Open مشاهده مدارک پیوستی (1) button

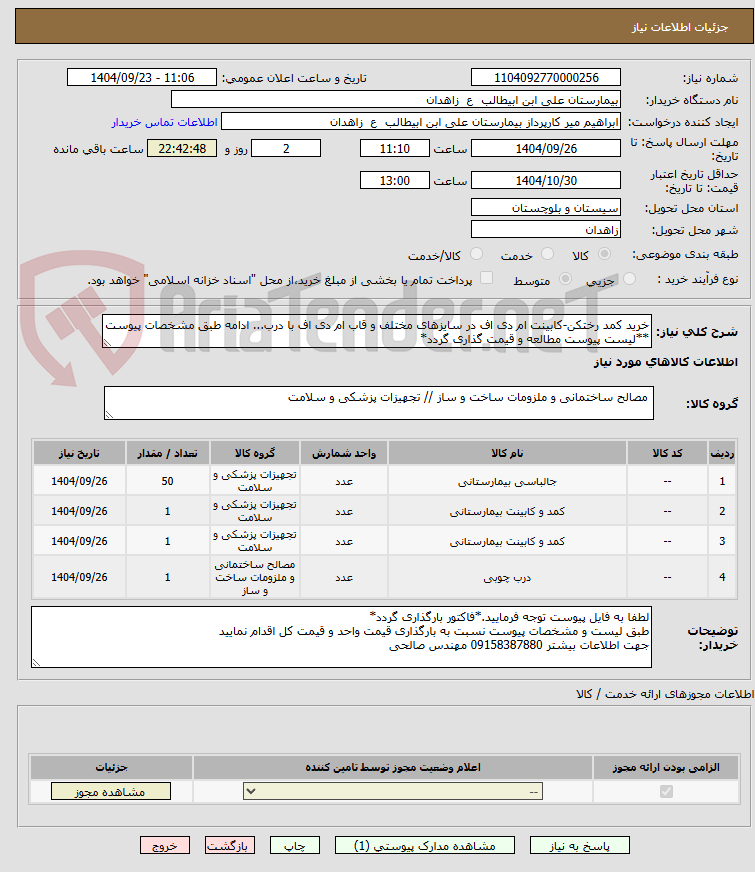coord(425,846)
